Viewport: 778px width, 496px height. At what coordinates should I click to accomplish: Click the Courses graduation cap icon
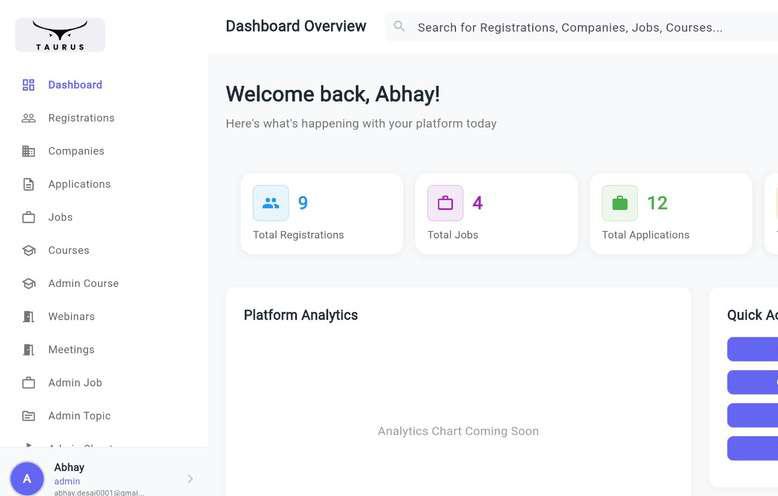tap(28, 250)
